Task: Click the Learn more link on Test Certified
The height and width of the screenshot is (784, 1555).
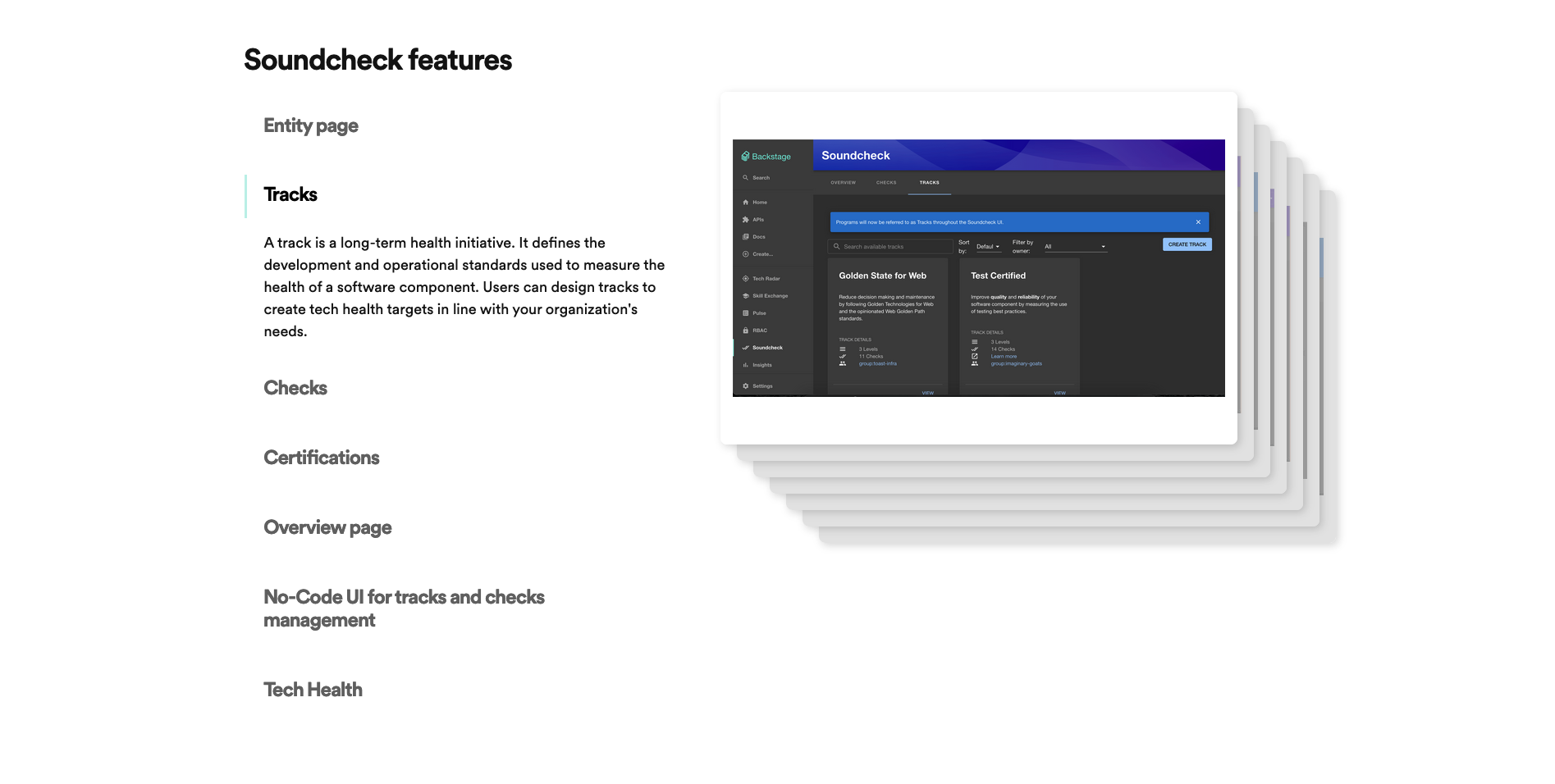Action: 1003,357
